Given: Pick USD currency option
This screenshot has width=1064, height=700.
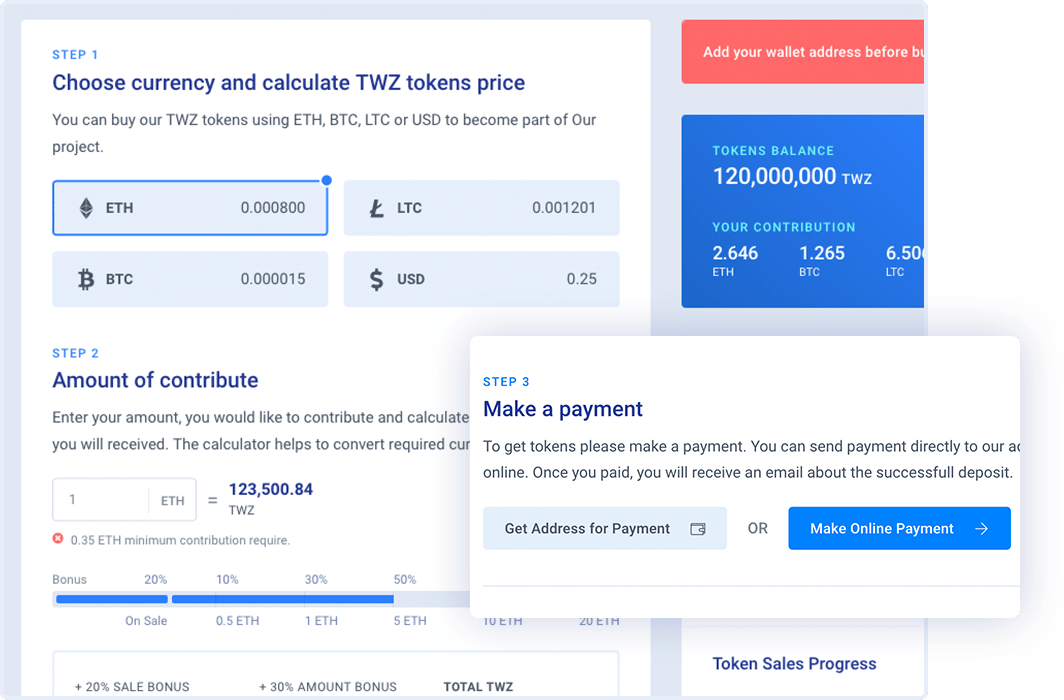Looking at the screenshot, I should pyautogui.click(x=481, y=279).
